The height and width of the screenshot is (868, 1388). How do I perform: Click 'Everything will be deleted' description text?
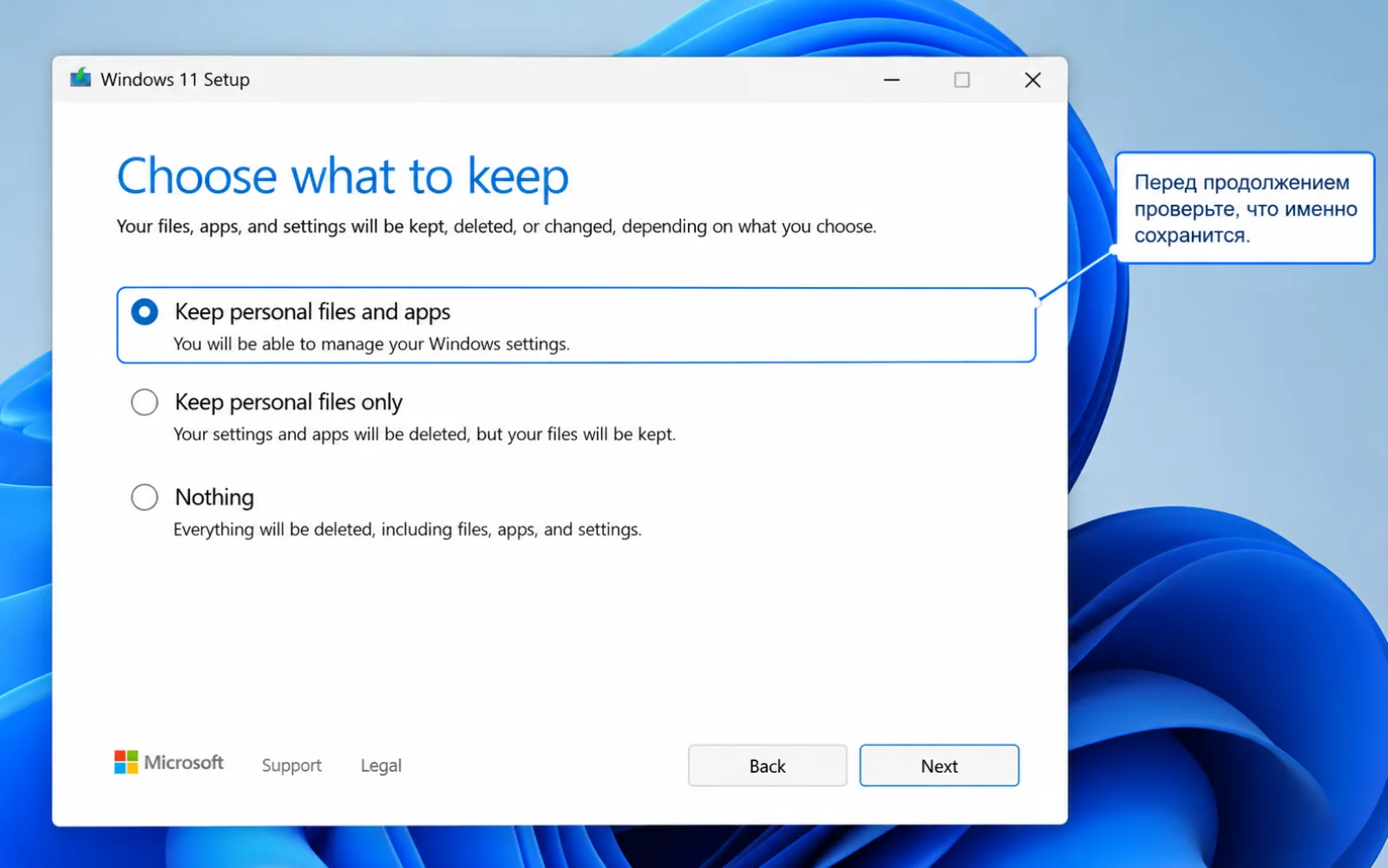(408, 530)
